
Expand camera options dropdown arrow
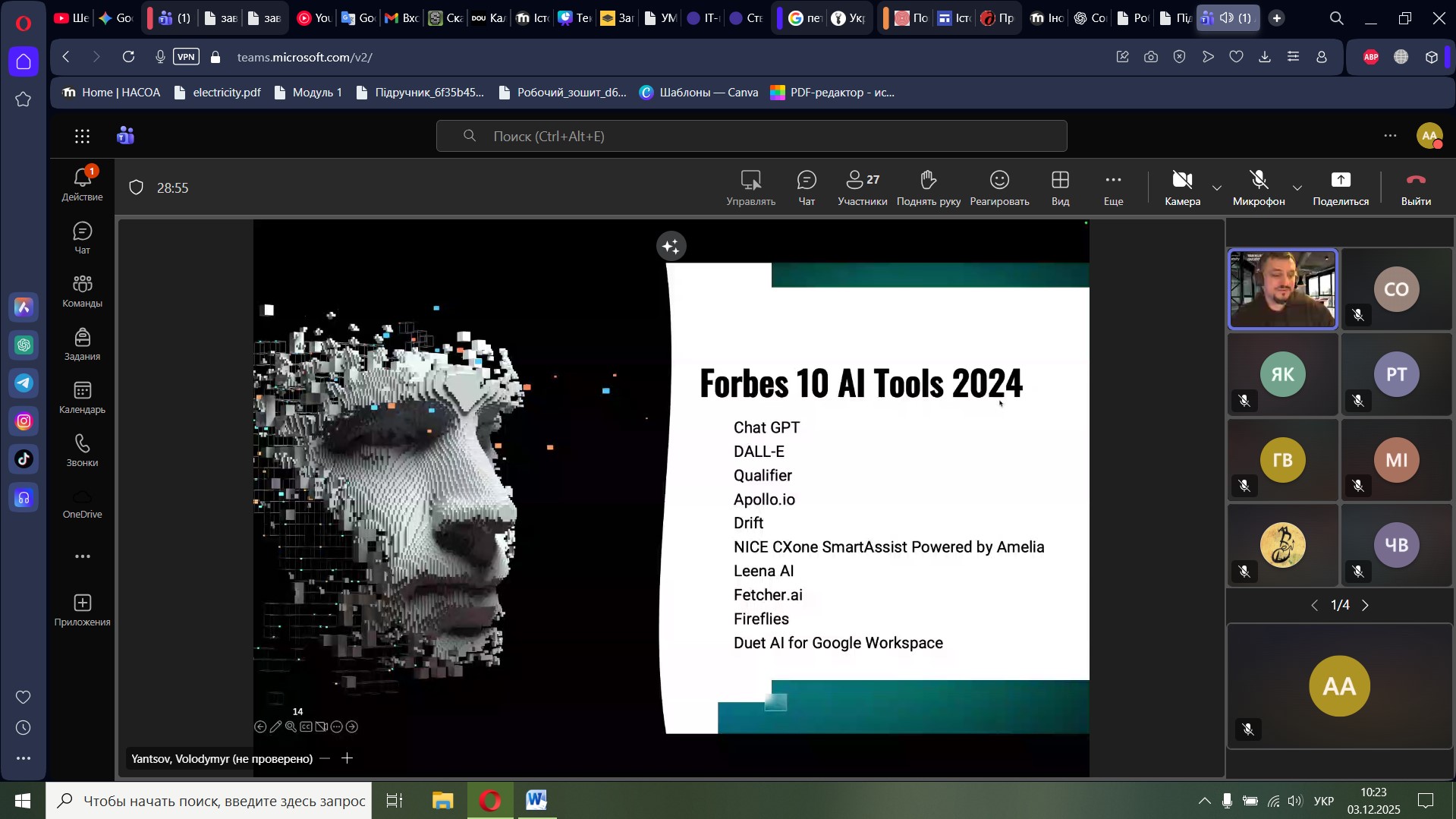point(1217,187)
